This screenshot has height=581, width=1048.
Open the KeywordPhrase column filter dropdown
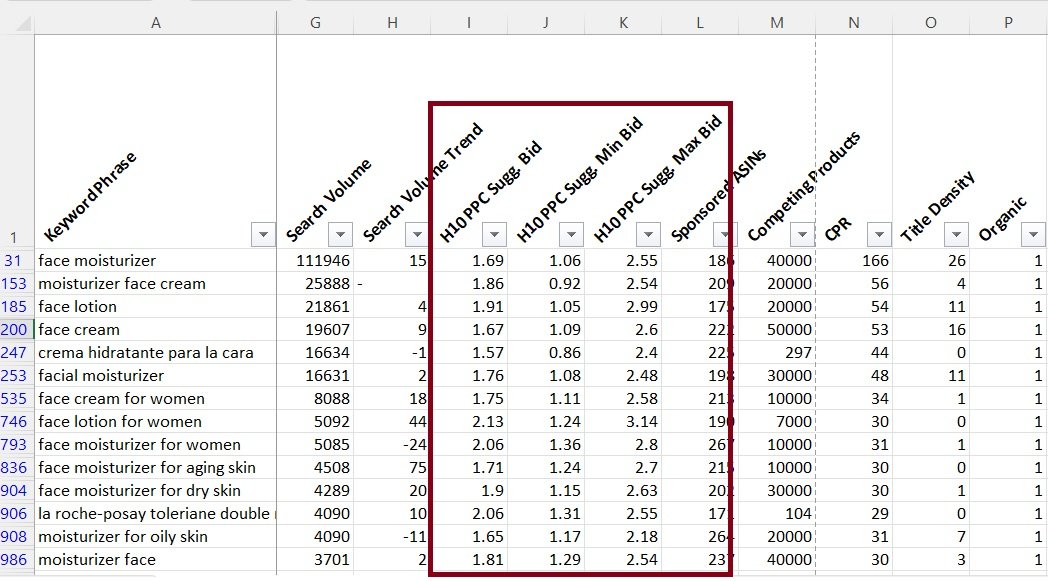pos(263,234)
